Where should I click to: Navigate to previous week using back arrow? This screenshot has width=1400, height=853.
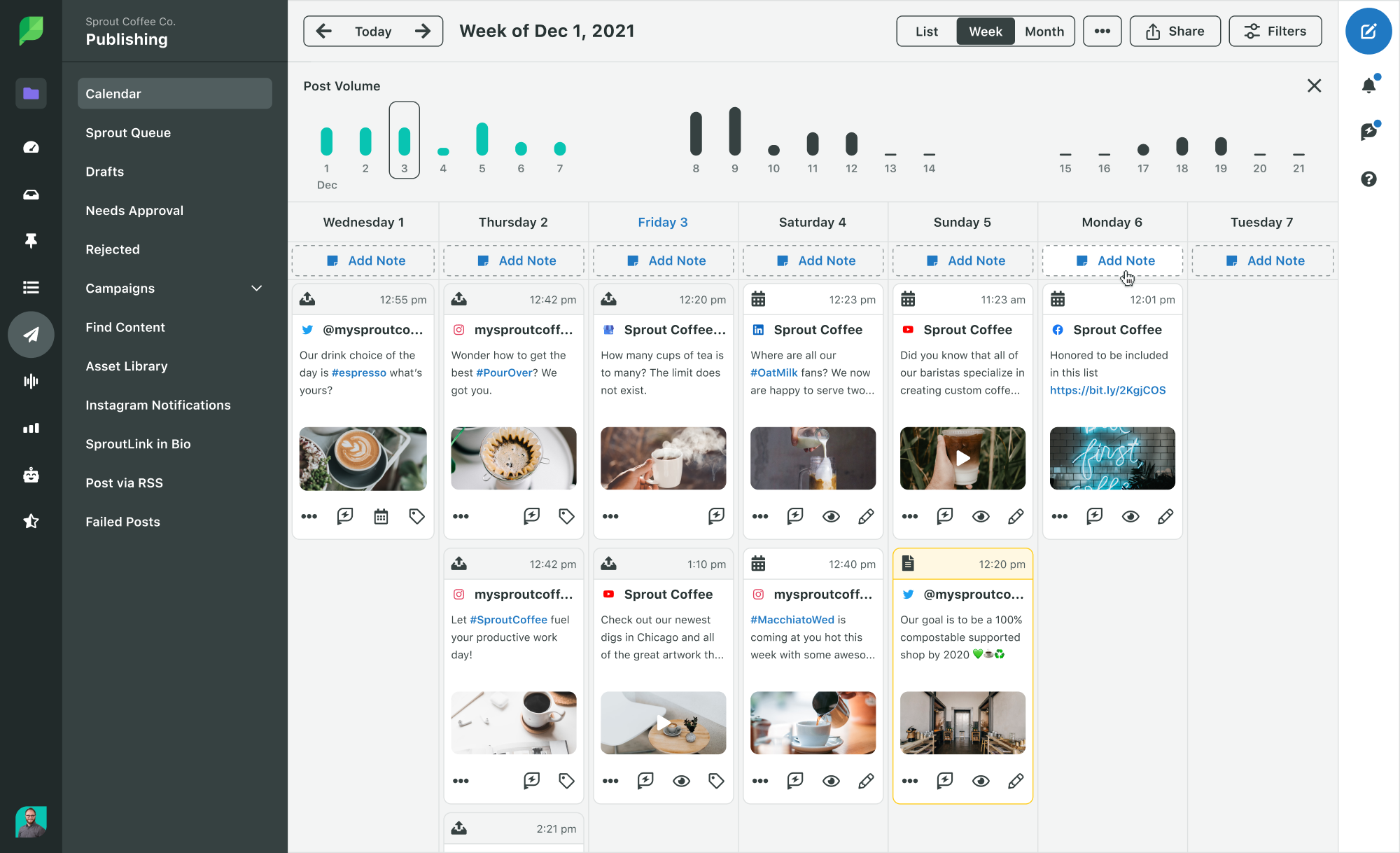tap(322, 30)
